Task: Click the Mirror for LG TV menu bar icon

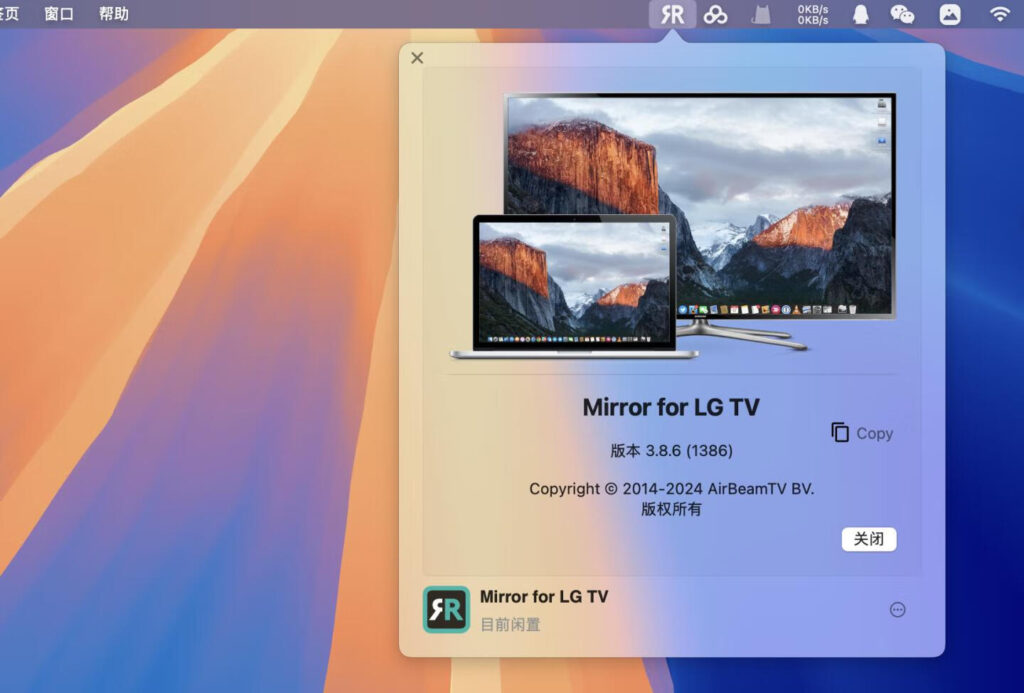Action: tap(673, 14)
